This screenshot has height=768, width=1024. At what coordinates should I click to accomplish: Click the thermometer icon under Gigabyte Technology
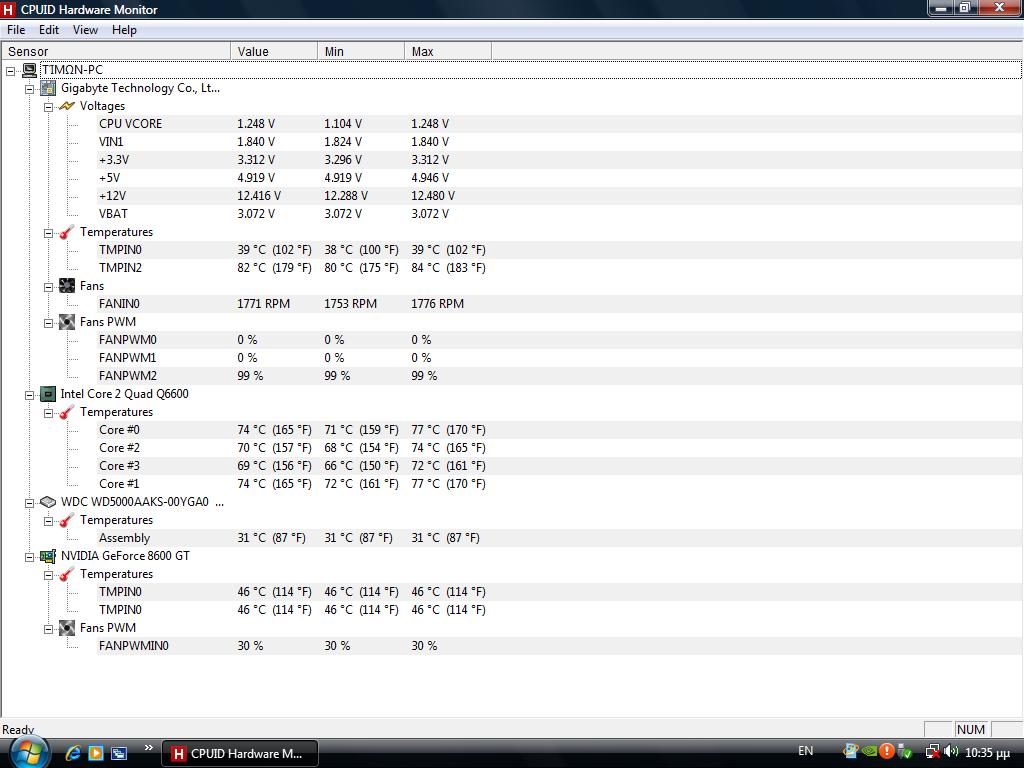coord(67,232)
